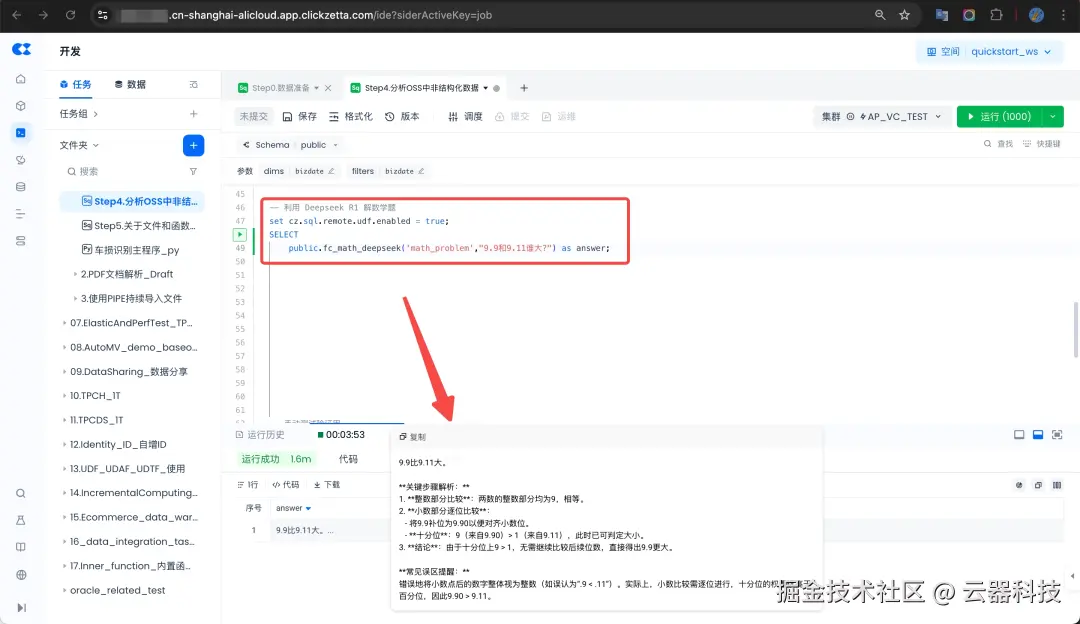Expand the 3.使用PIPE持续导入文件 folder
The width and height of the screenshot is (1080, 624).
[75, 299]
